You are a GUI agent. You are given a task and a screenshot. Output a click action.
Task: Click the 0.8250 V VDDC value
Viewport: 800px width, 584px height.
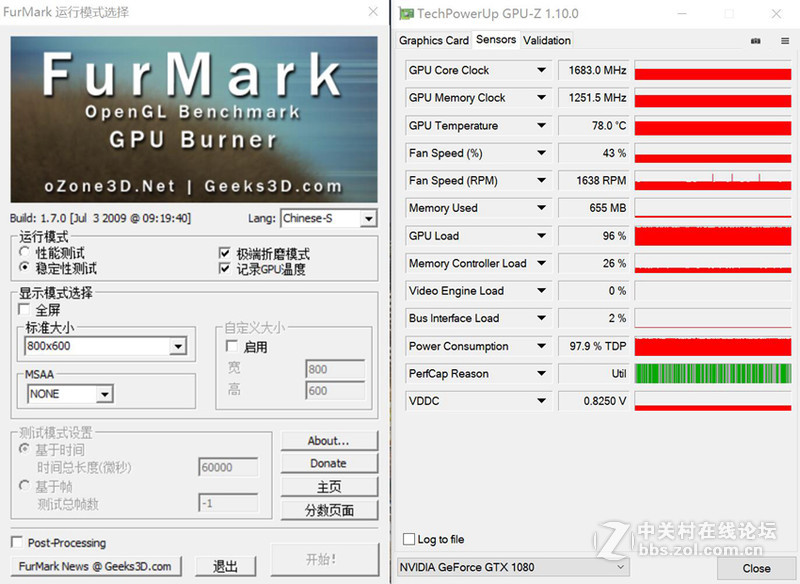(x=594, y=401)
